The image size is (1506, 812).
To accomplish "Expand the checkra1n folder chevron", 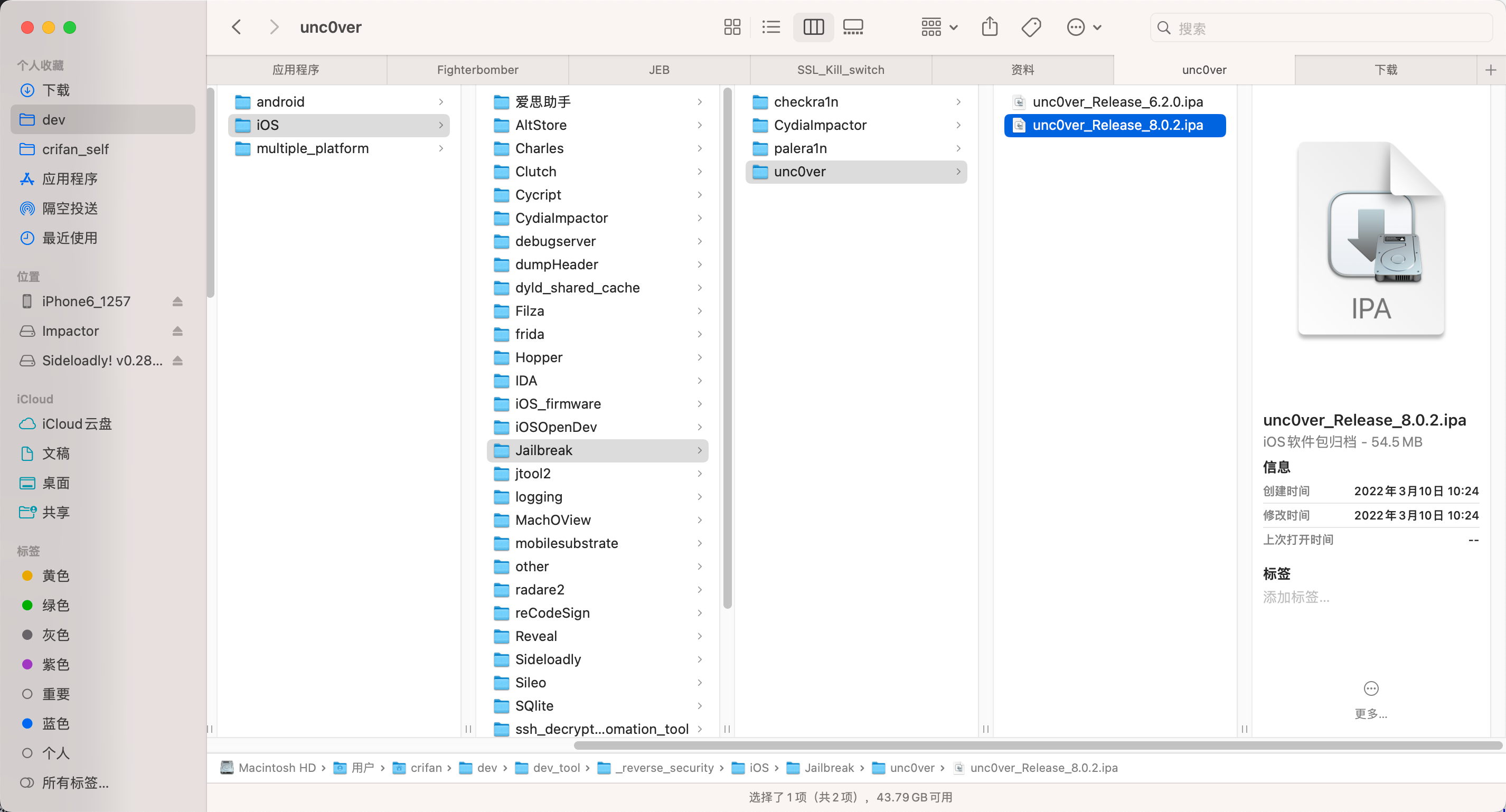I will [x=959, y=102].
